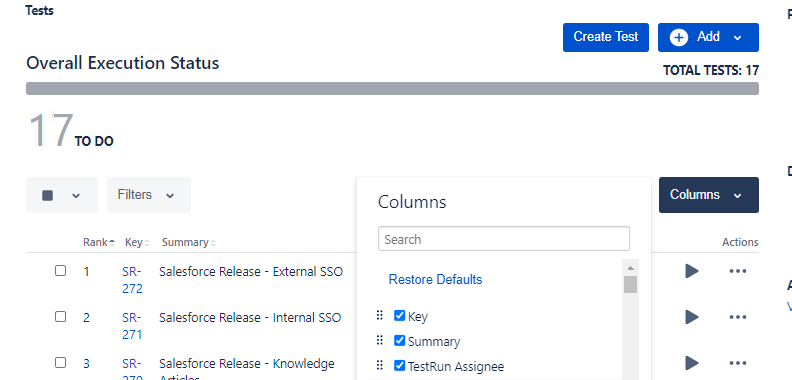The height and width of the screenshot is (380, 792).
Task: Select the row checkbox for SR-271
Action: click(61, 317)
